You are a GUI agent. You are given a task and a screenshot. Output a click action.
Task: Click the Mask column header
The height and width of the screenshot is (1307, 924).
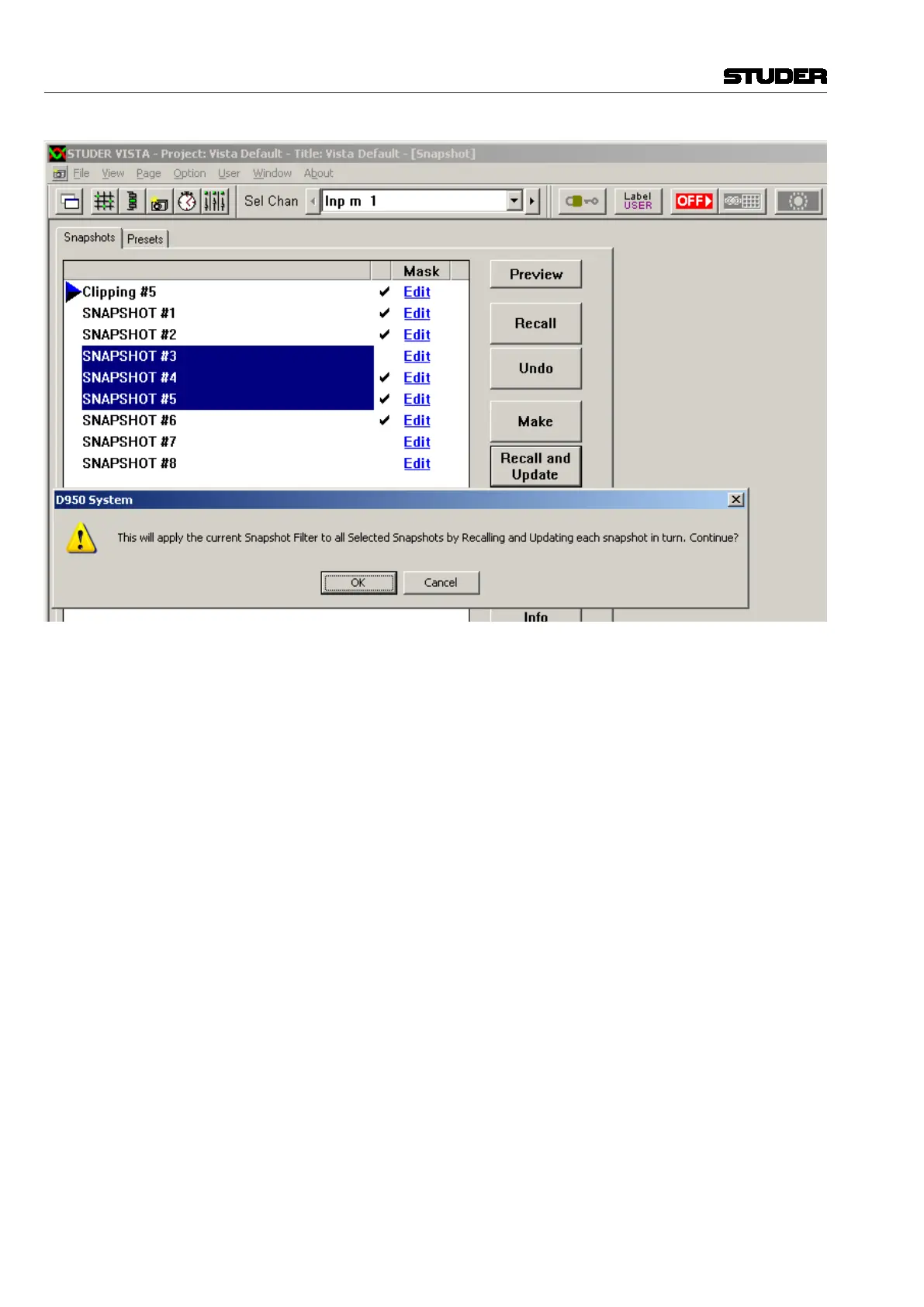point(421,271)
